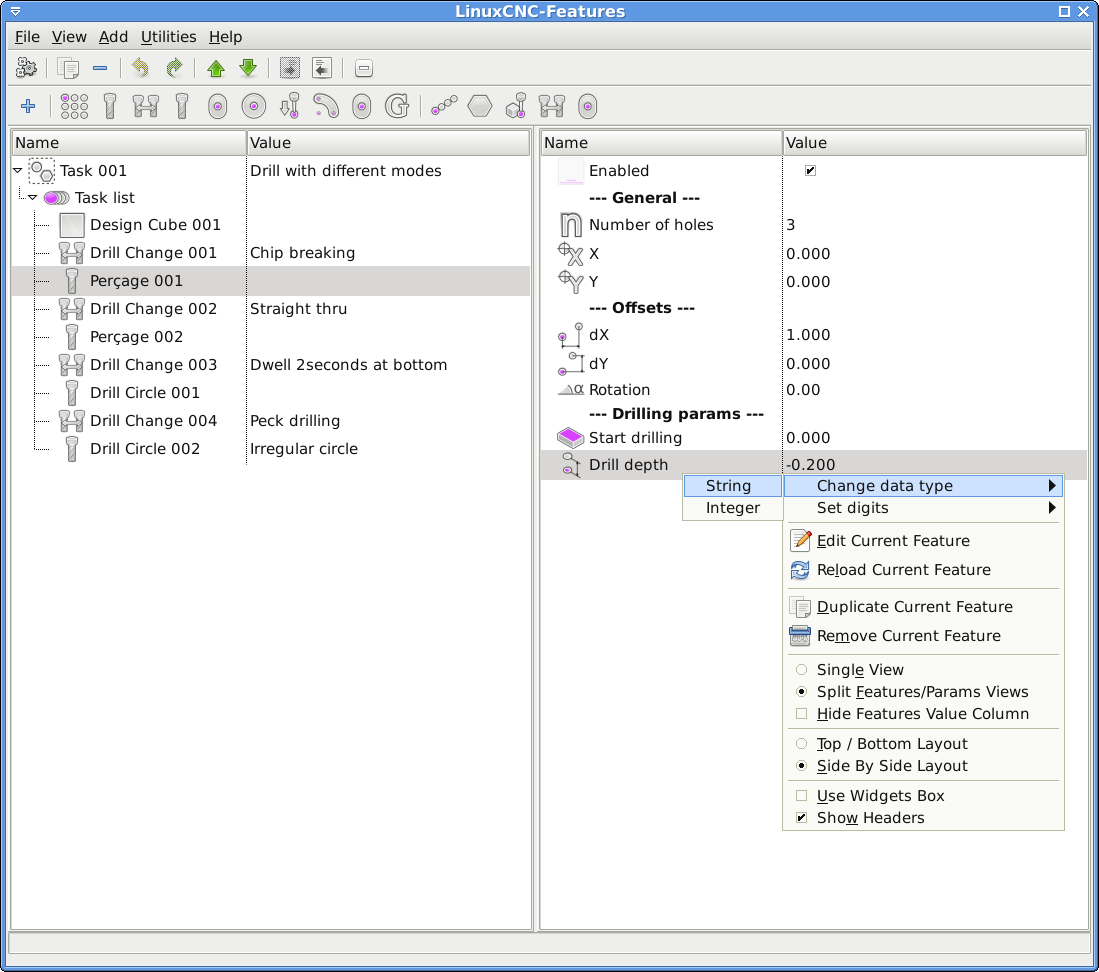Open the Utilities menu

(x=168, y=36)
